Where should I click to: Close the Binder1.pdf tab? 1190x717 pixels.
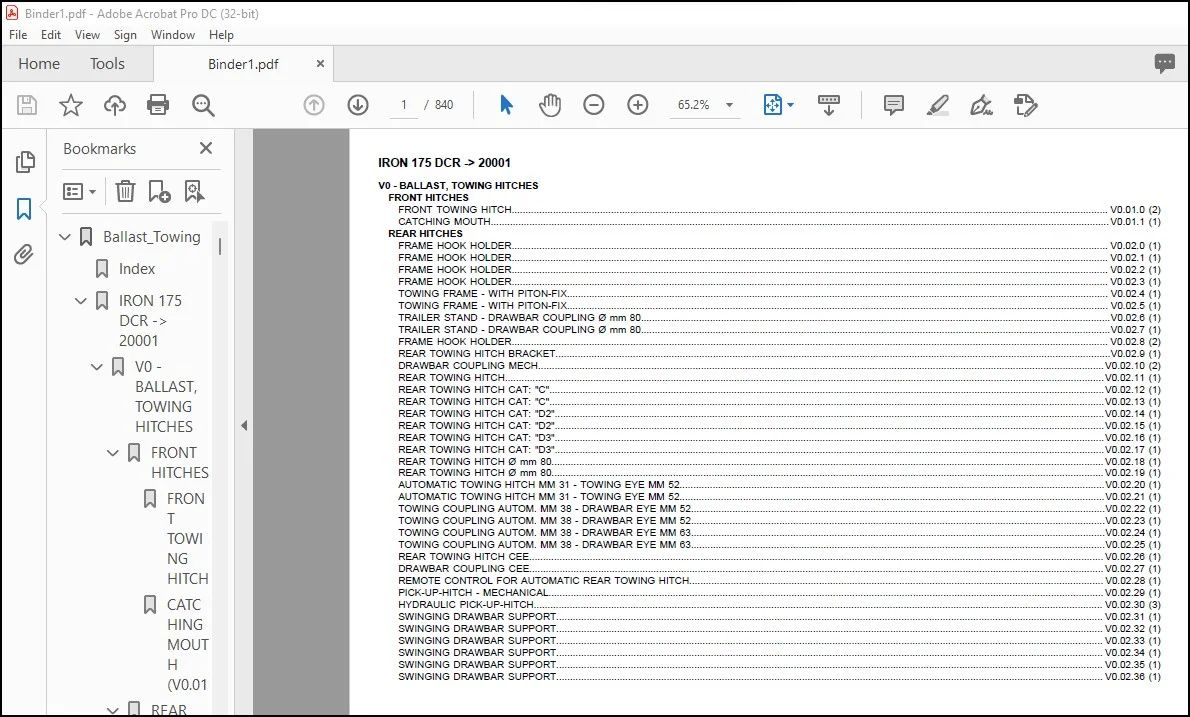tap(320, 64)
